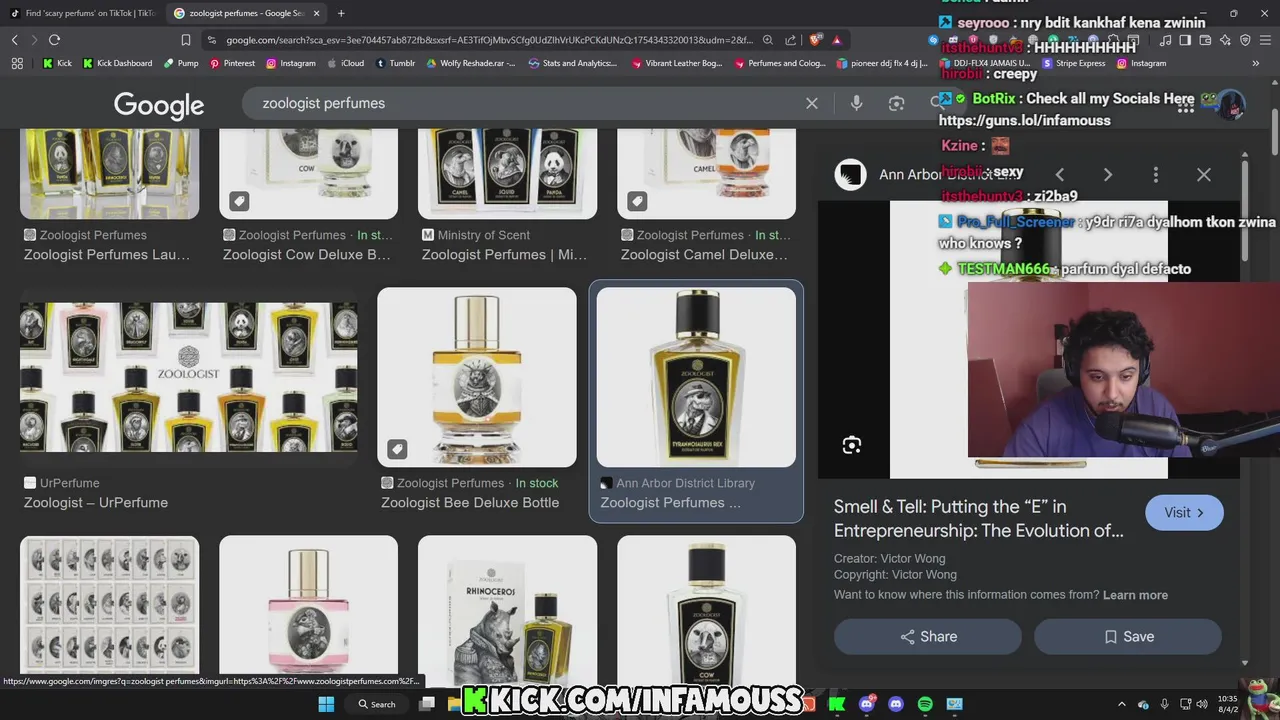Viewport: 1280px width, 720px height.
Task: Open the Ministry of Scent Zoologist Perfumes result
Action: tap(504, 254)
